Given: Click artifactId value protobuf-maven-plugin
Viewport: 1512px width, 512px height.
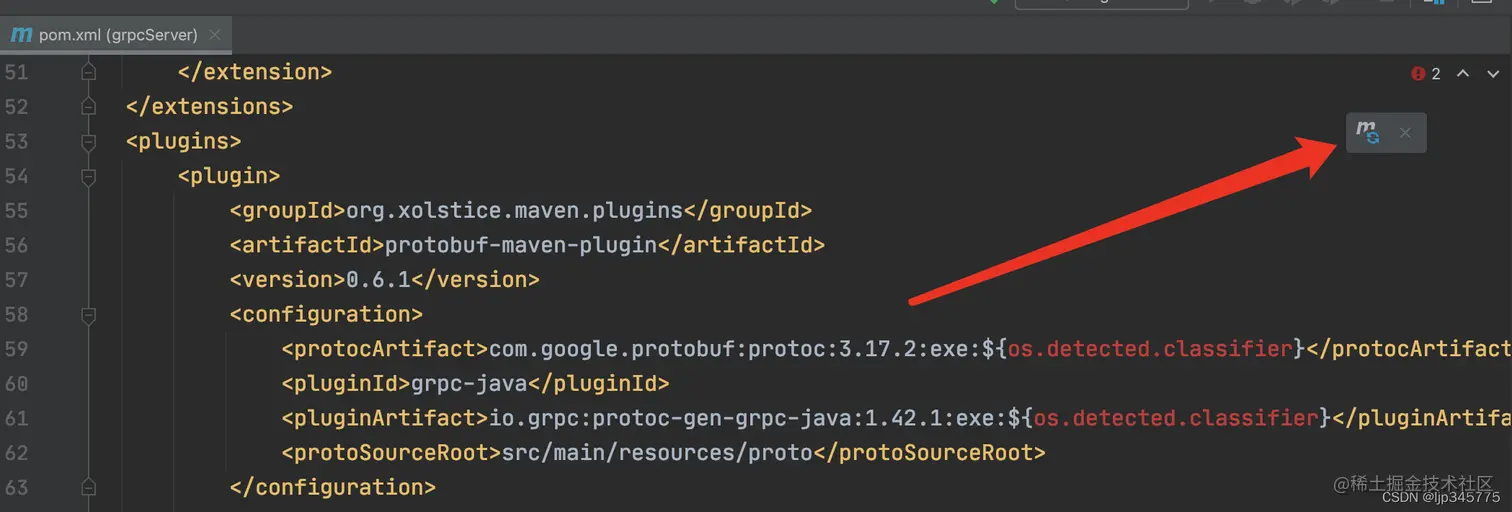Looking at the screenshot, I should pyautogui.click(x=521, y=245).
